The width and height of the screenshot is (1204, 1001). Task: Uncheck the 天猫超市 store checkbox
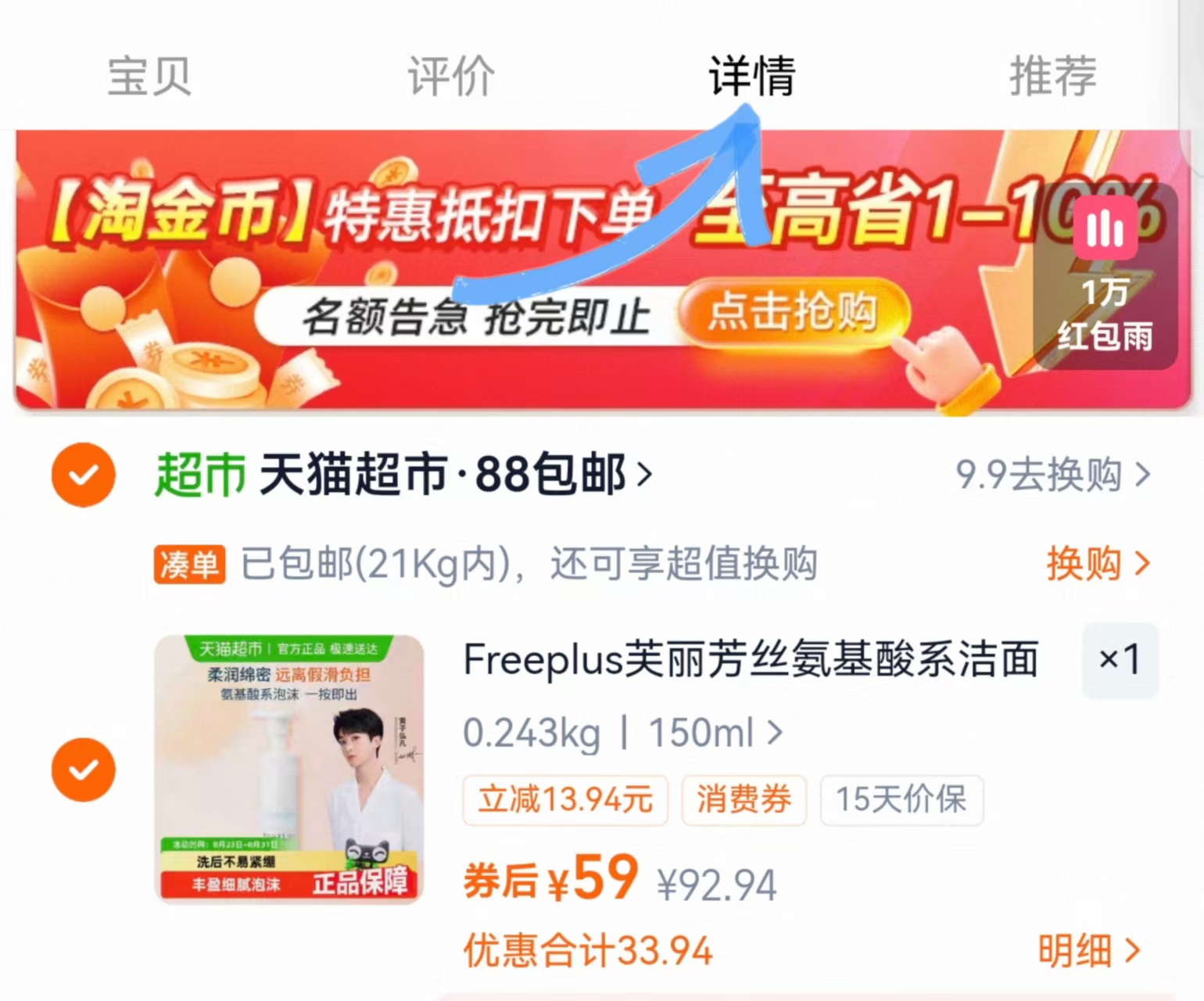[x=83, y=475]
